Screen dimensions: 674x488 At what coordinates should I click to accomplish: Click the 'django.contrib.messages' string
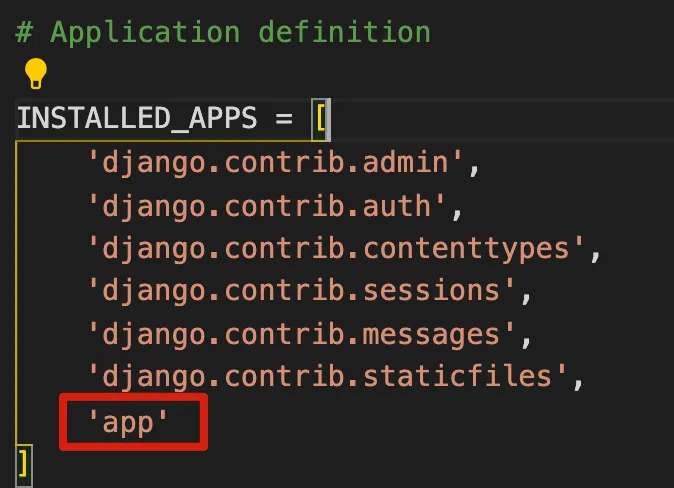(x=301, y=334)
